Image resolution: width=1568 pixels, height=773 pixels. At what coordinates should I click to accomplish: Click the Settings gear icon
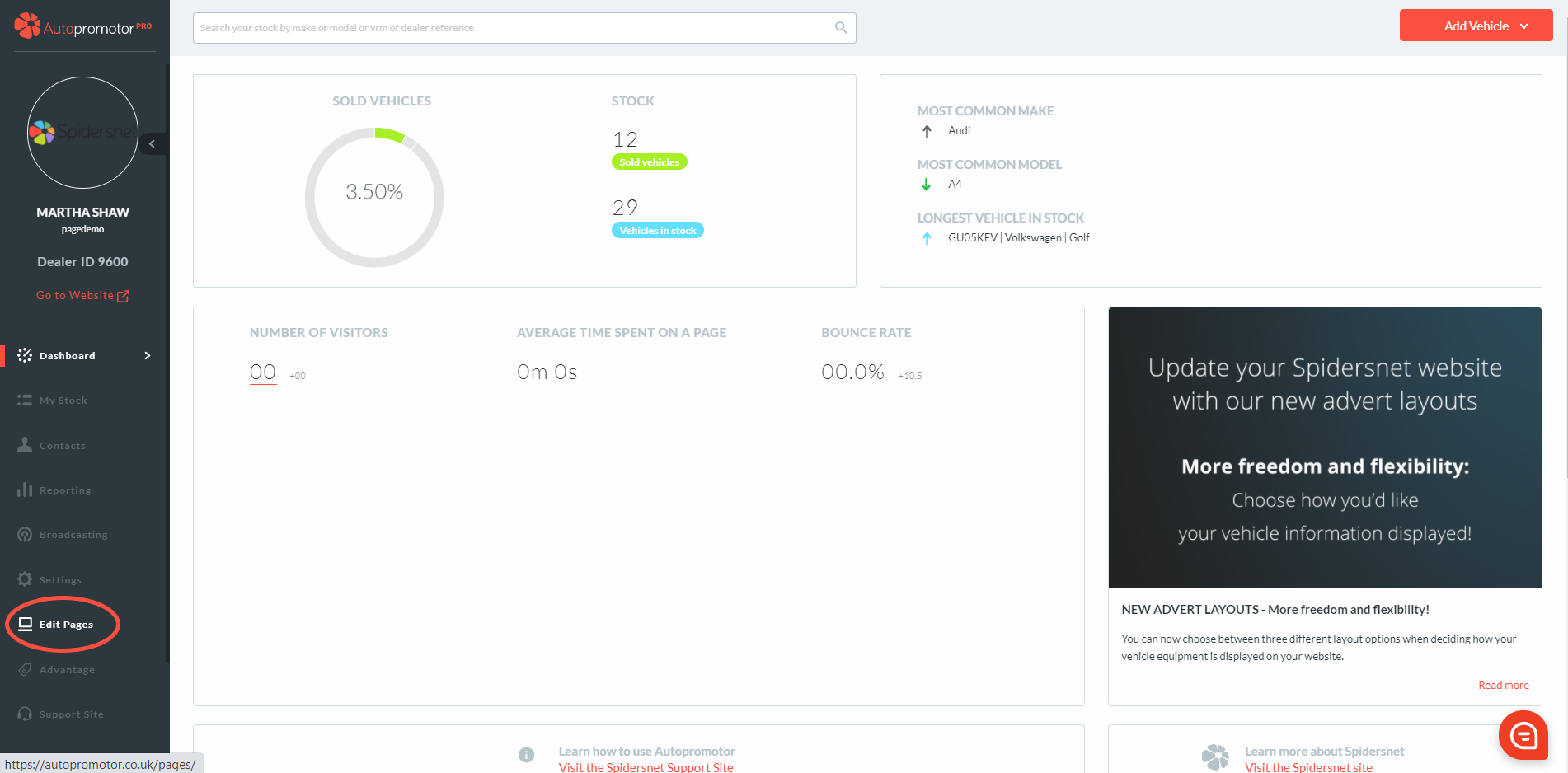25,579
